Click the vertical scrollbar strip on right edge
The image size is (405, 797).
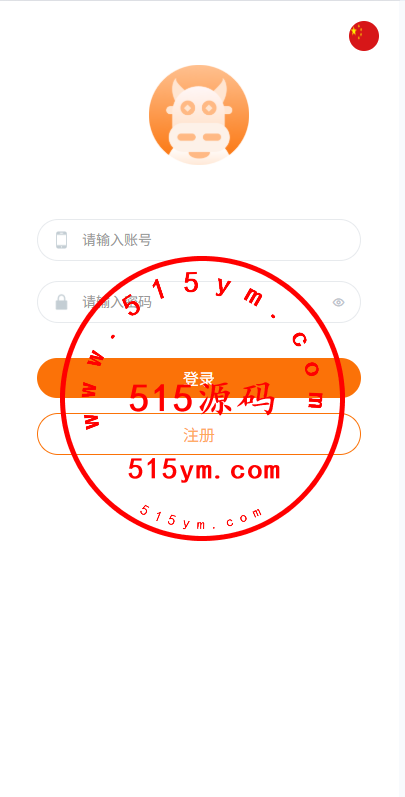coord(402,398)
